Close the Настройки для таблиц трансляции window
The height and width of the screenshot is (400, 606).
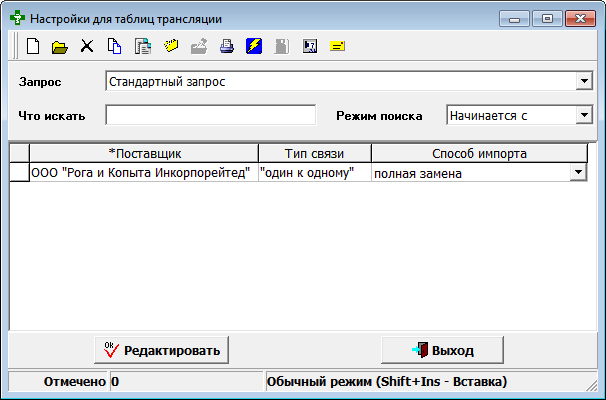[580, 19]
